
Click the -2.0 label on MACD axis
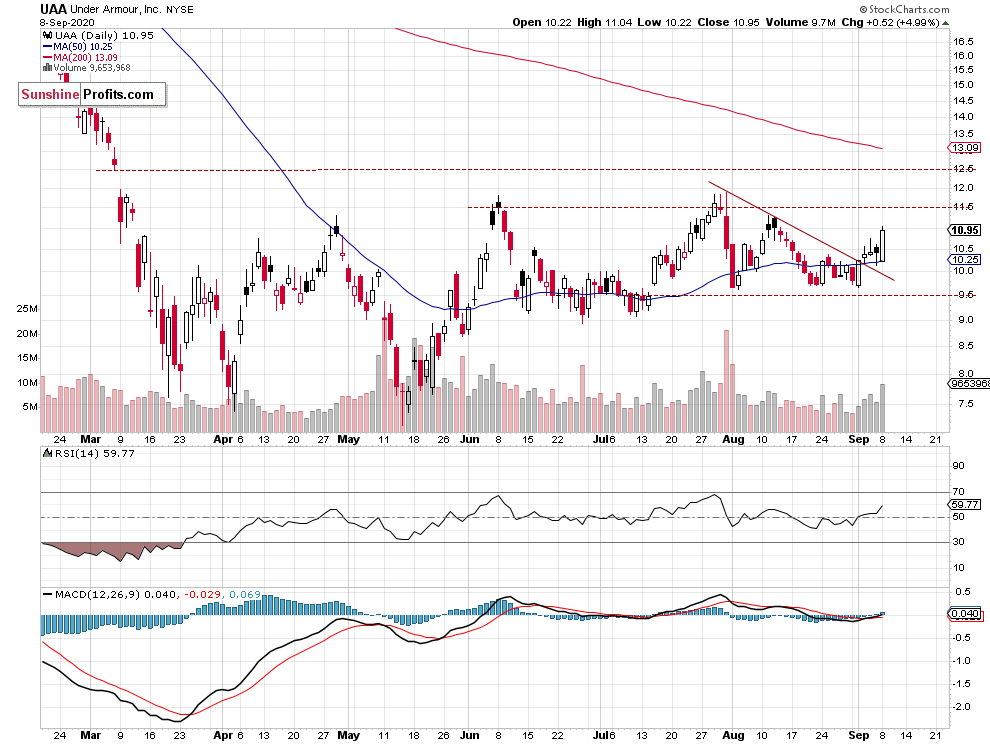pyautogui.click(x=961, y=706)
